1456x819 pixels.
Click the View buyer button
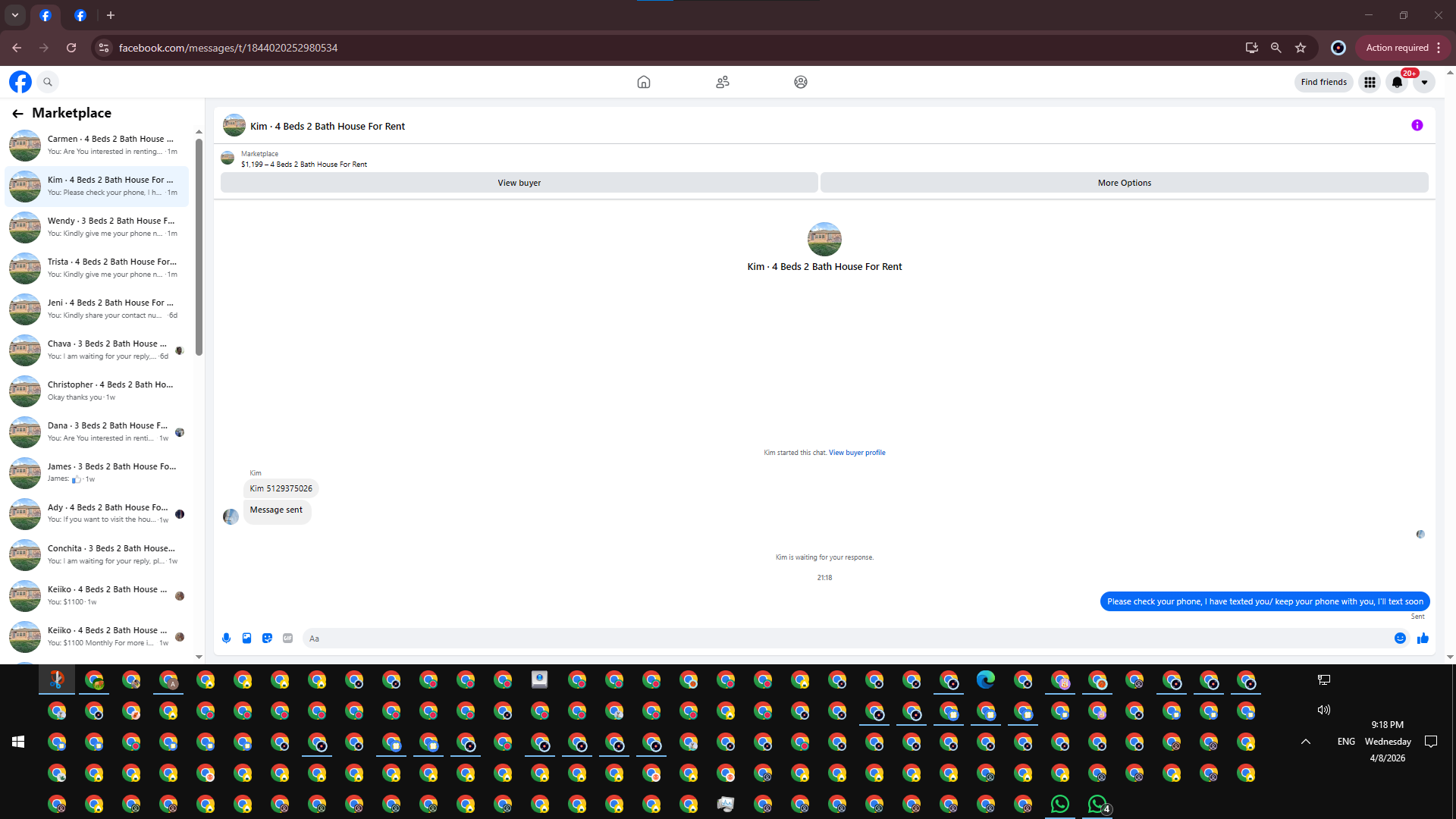point(519,183)
